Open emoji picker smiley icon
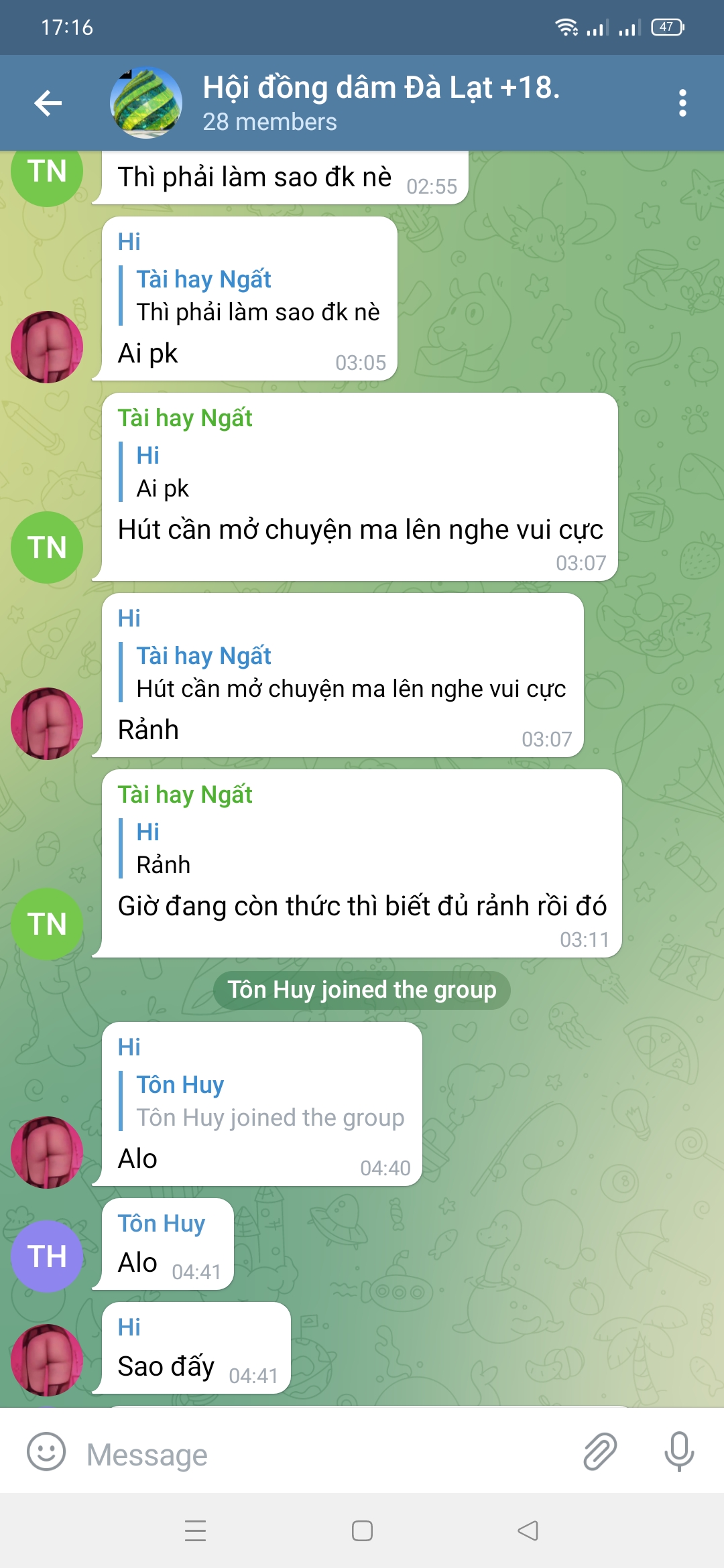The height and width of the screenshot is (1568, 724). pyautogui.click(x=46, y=1451)
